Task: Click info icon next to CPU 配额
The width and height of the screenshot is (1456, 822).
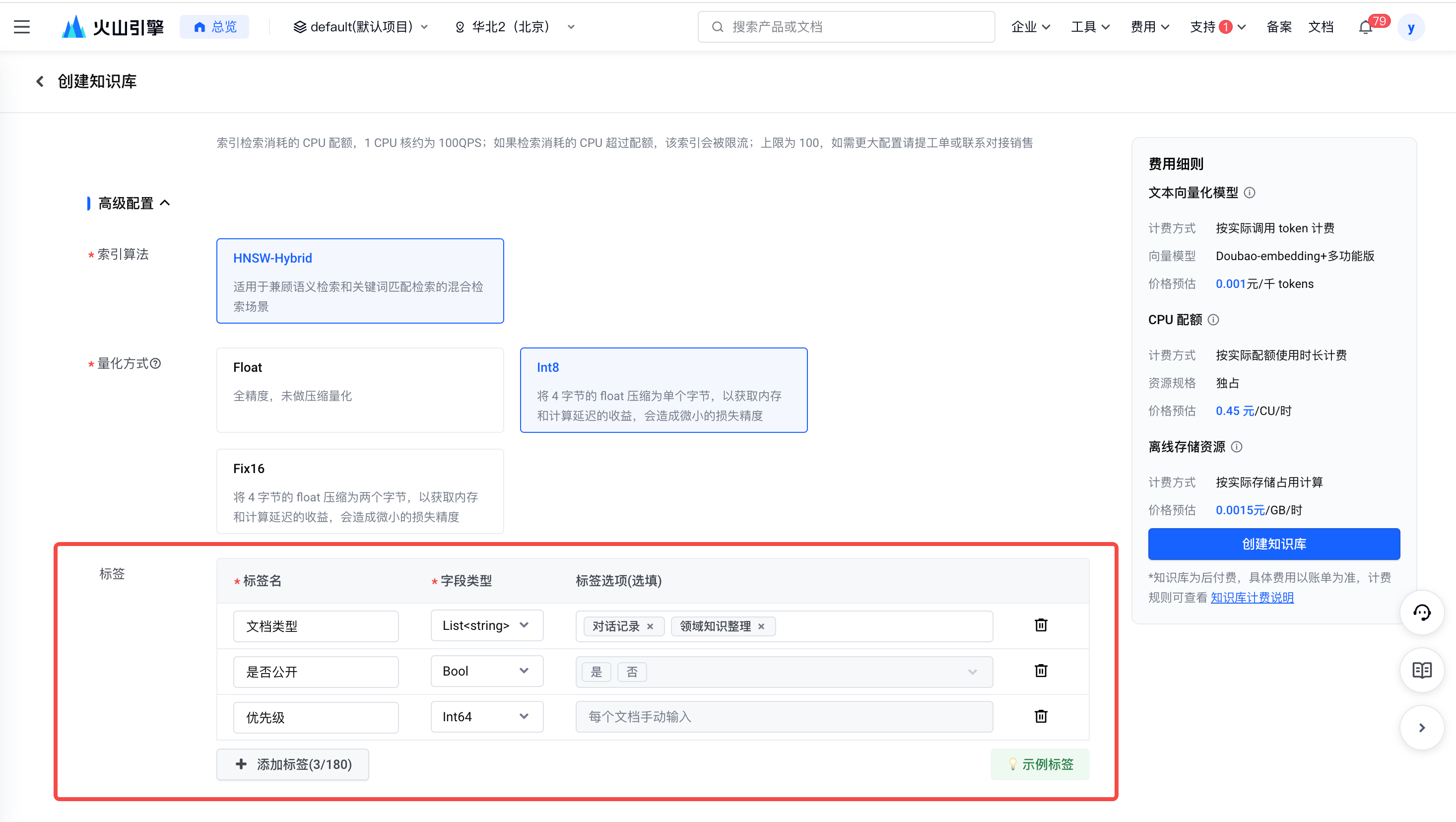Action: click(x=1213, y=319)
